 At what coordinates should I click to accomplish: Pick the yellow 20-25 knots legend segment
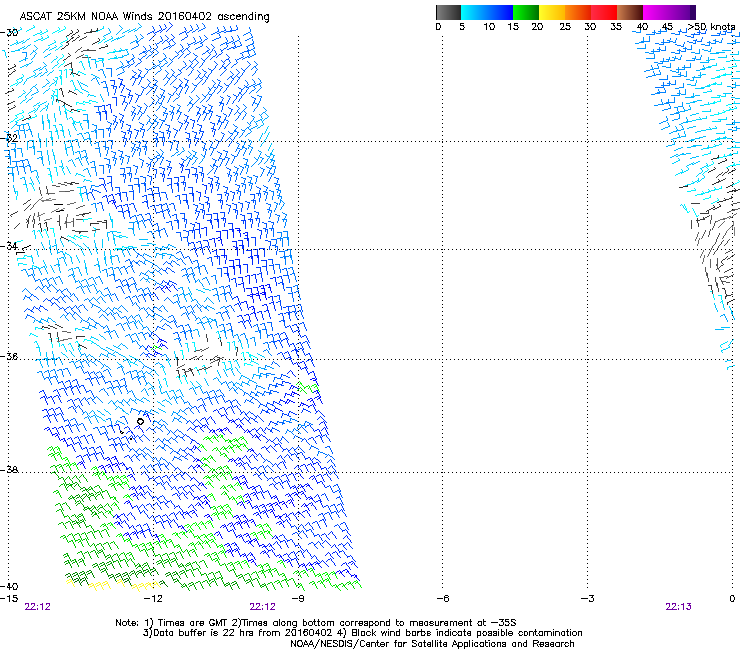[x=552, y=12]
